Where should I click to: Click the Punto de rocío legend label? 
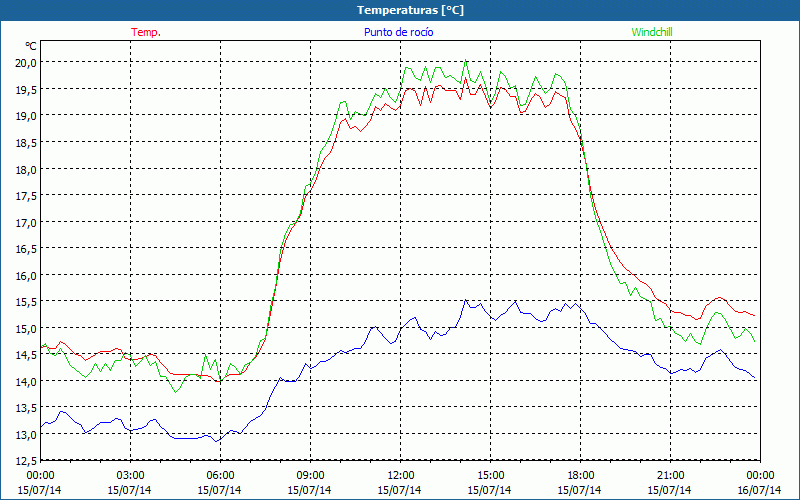(x=398, y=32)
